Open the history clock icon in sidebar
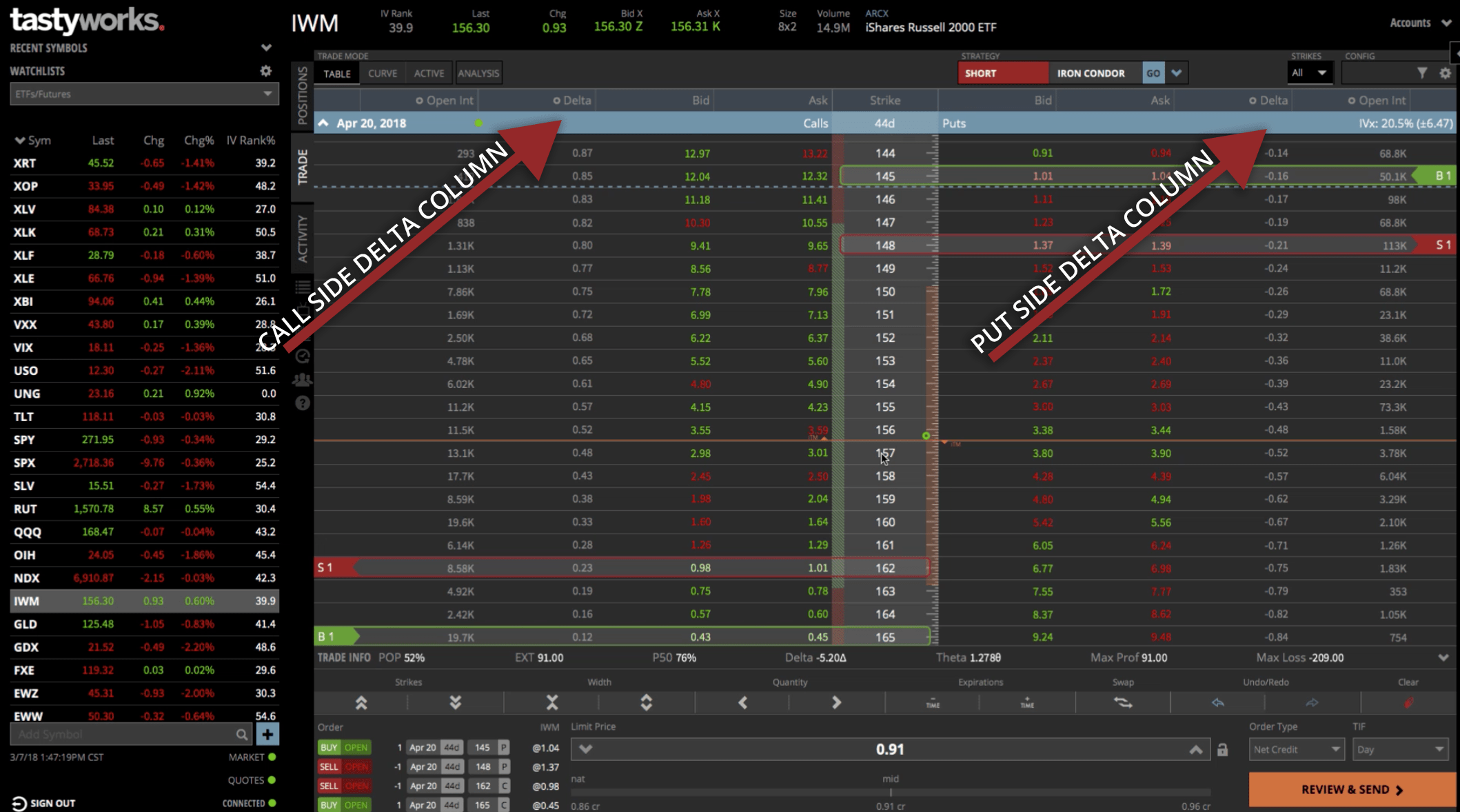 [303, 356]
